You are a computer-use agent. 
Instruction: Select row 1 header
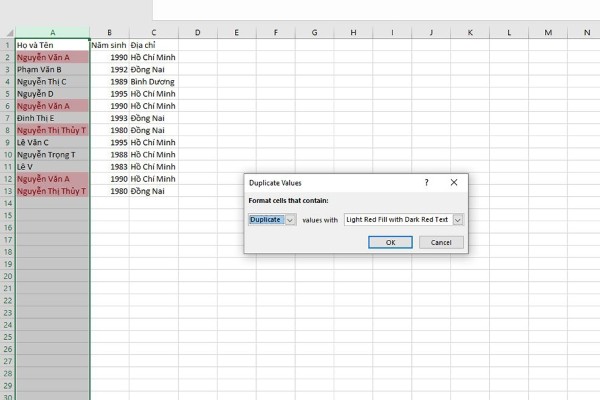coord(7,45)
